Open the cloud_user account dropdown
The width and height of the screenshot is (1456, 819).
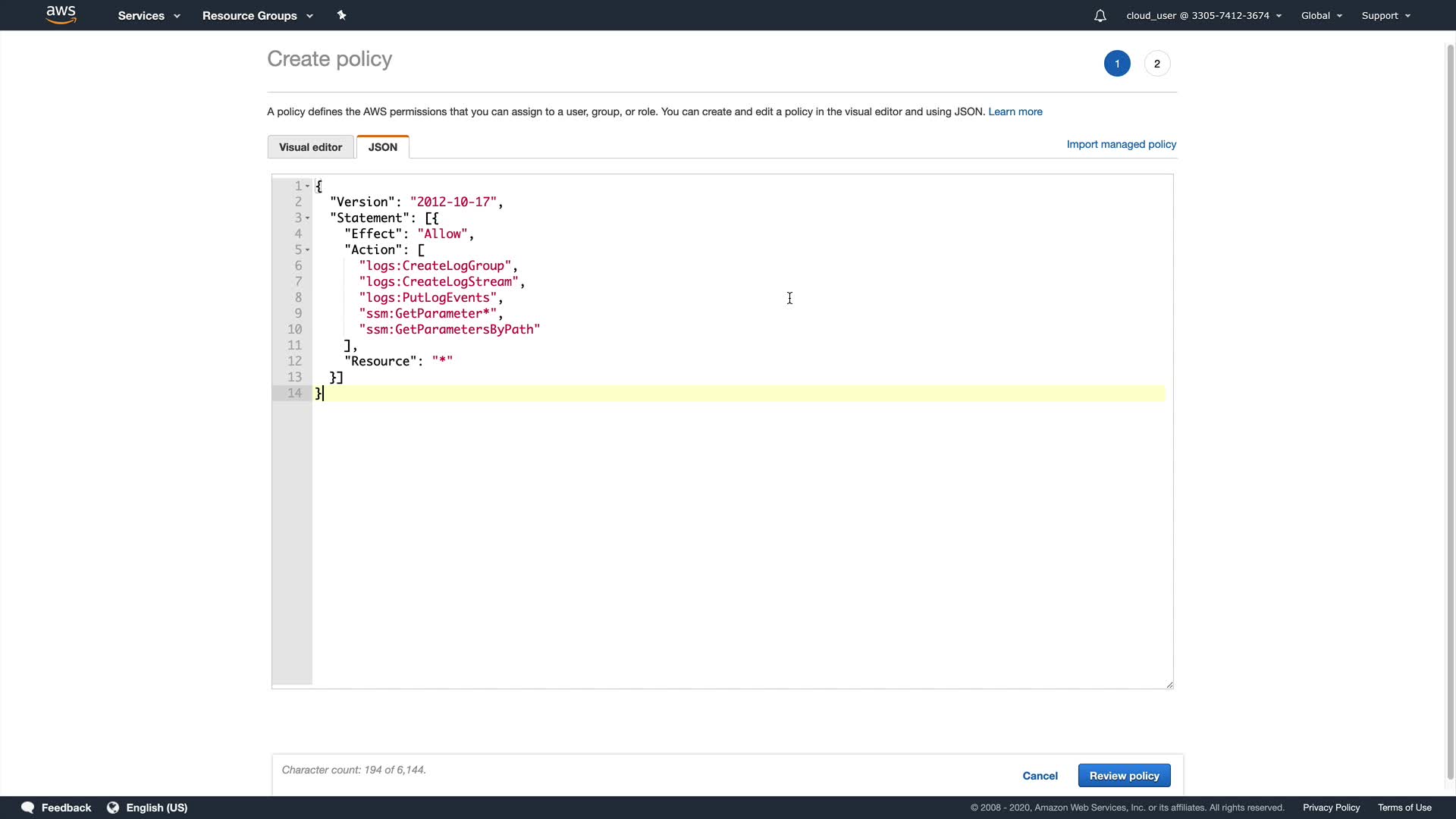(x=1203, y=16)
